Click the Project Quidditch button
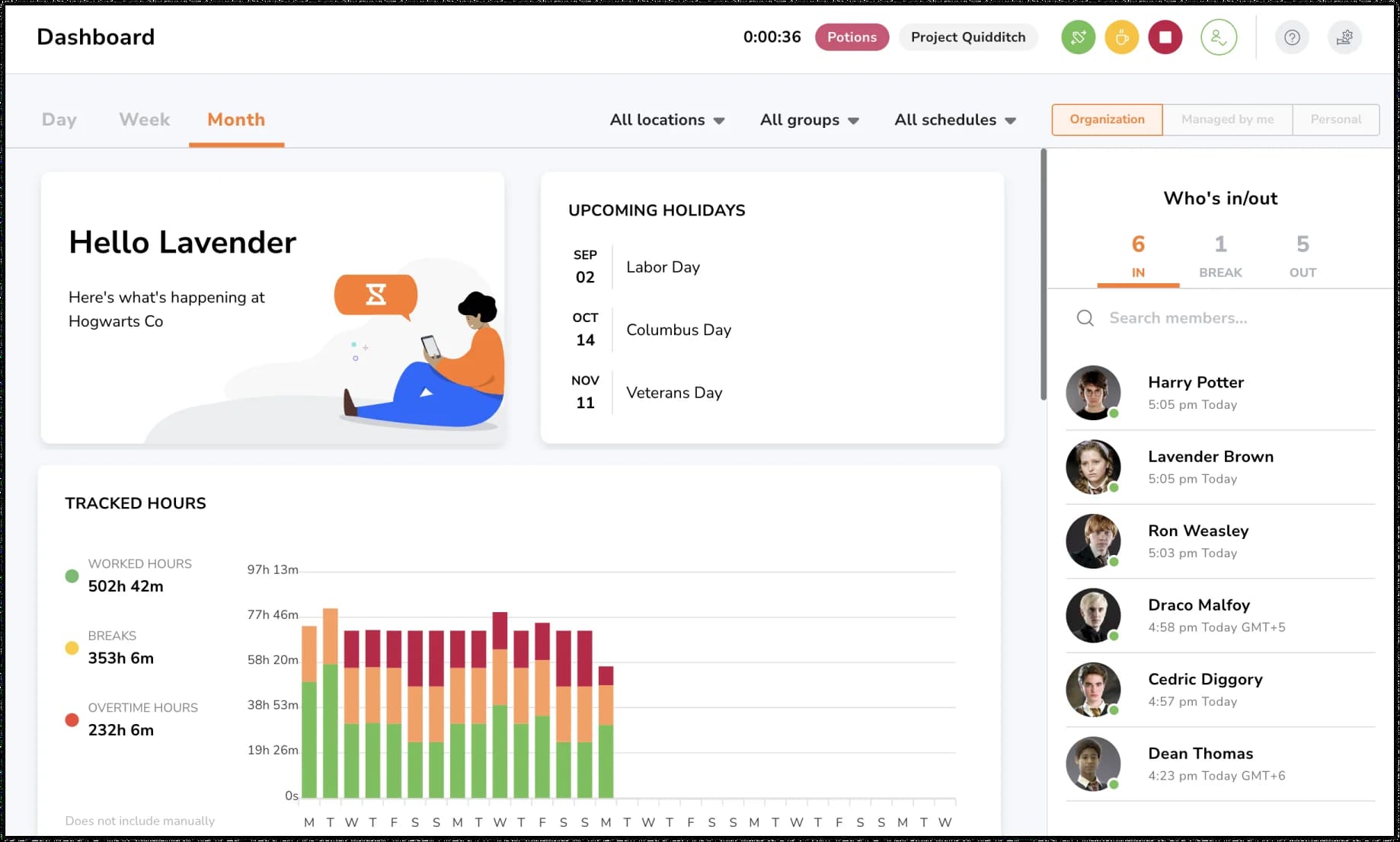The width and height of the screenshot is (1400, 842). (968, 37)
